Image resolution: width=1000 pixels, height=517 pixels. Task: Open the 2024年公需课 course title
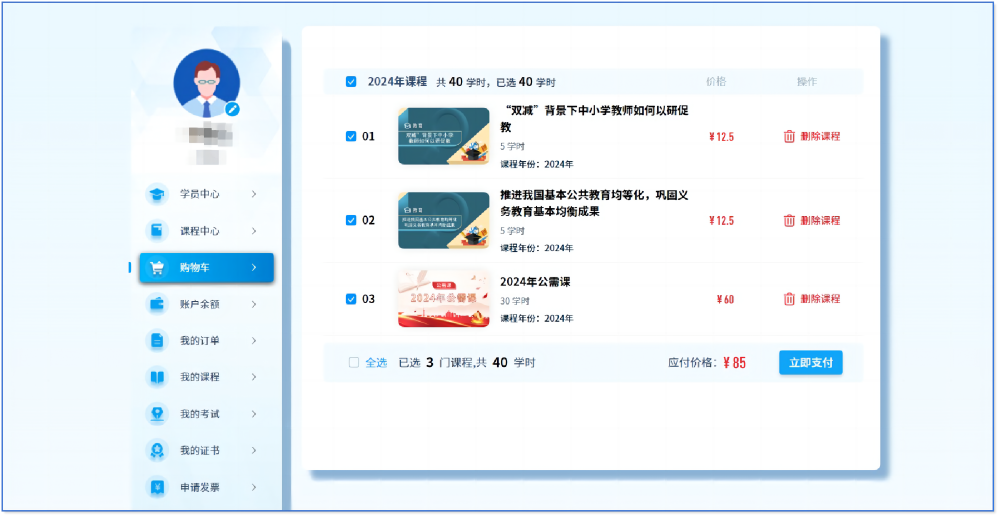tap(534, 282)
